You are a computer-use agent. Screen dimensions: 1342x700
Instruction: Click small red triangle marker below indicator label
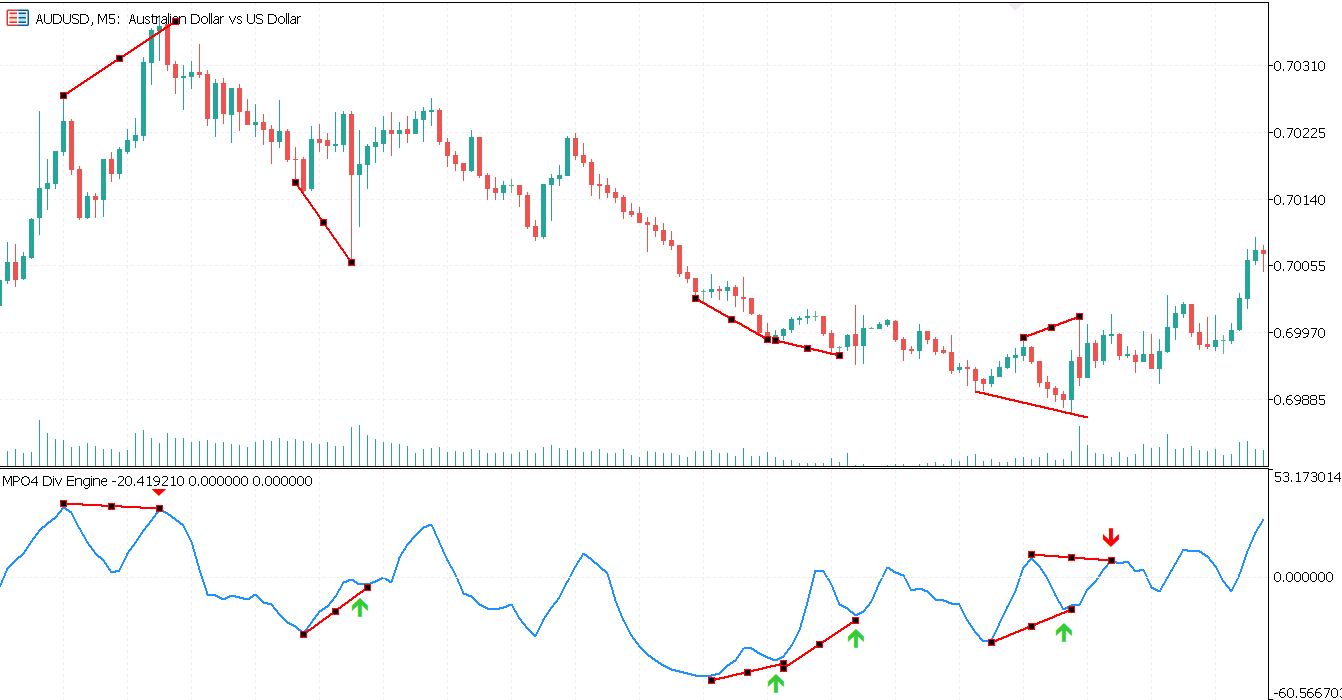pyautogui.click(x=159, y=492)
